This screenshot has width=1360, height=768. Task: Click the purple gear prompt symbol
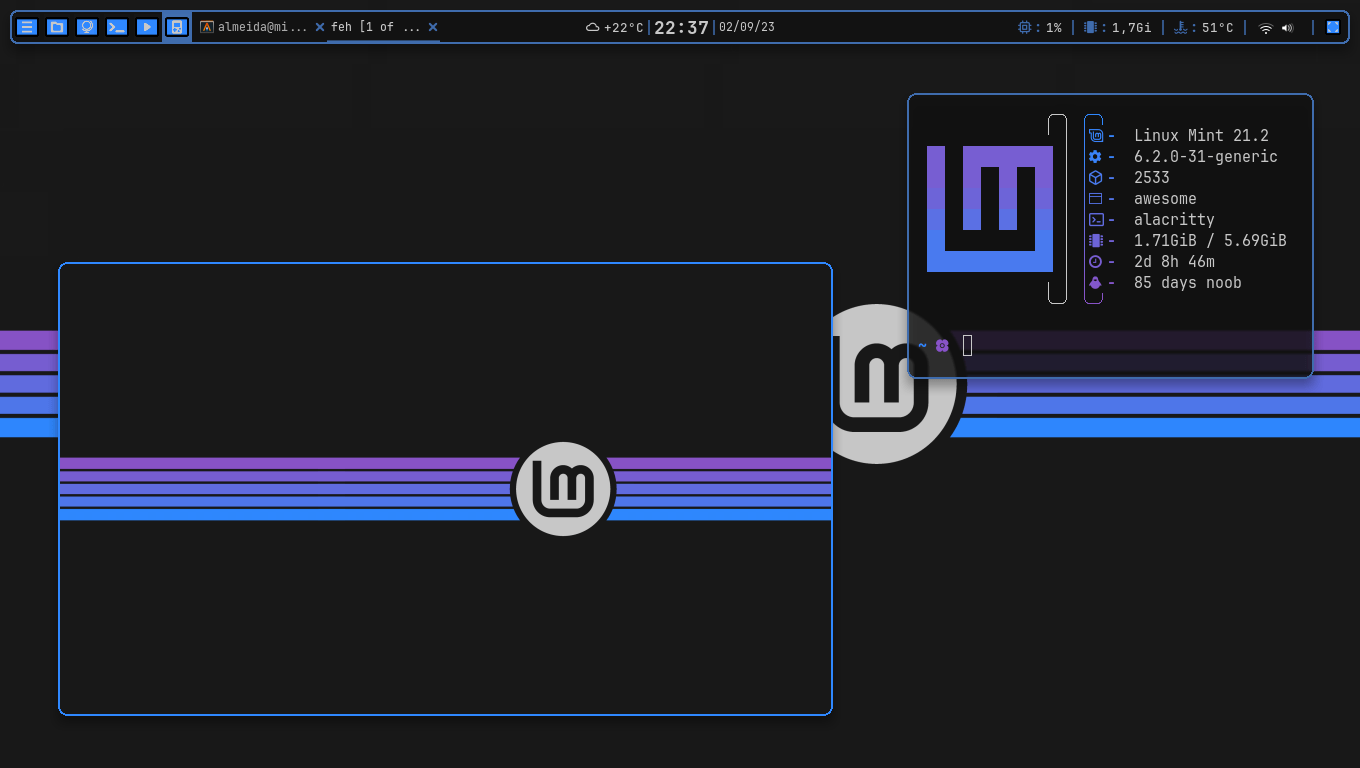[942, 345]
